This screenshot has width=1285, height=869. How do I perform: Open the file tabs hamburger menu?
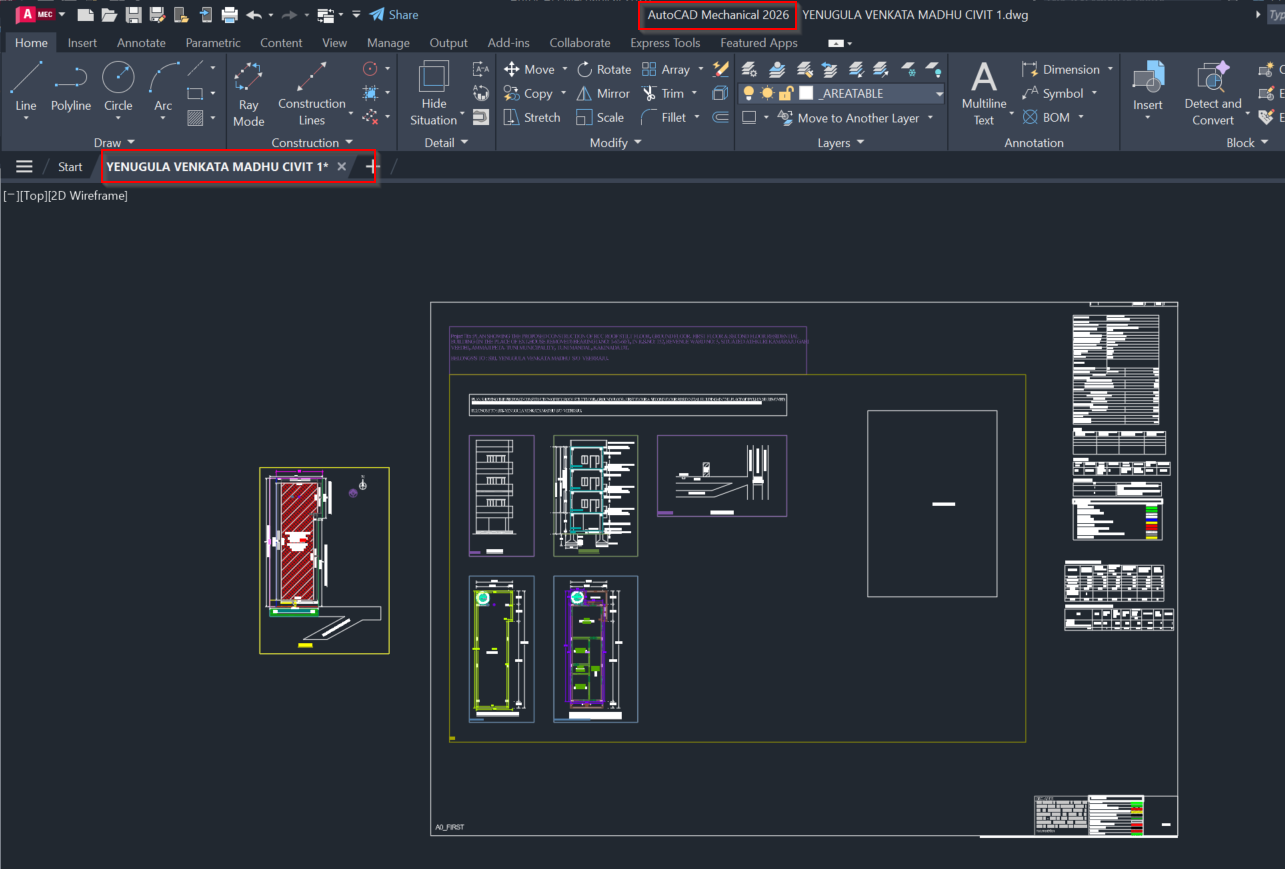(24, 167)
